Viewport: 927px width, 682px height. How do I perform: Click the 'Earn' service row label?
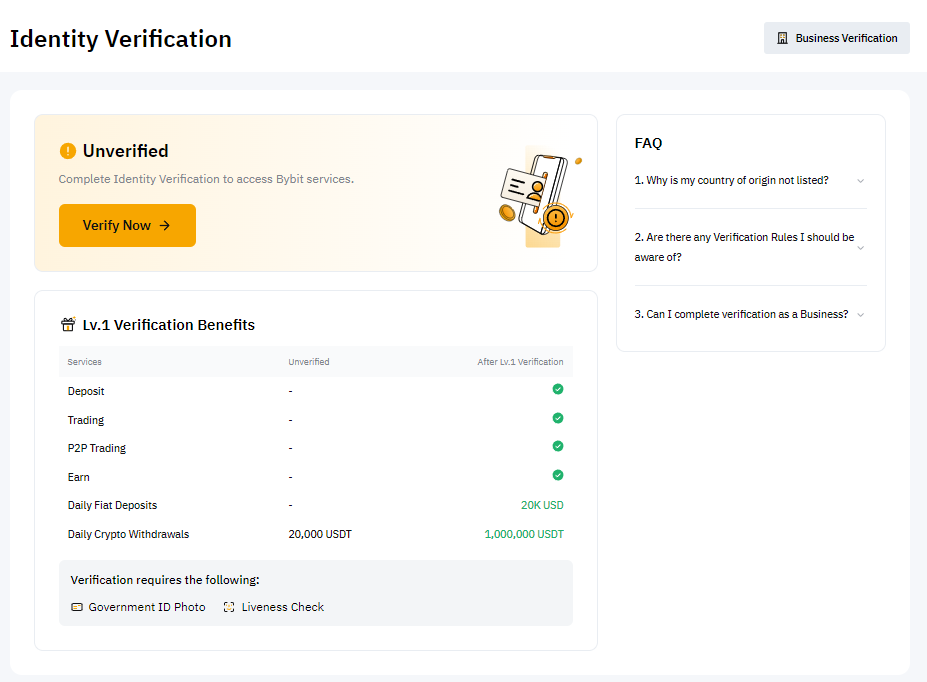(x=79, y=477)
